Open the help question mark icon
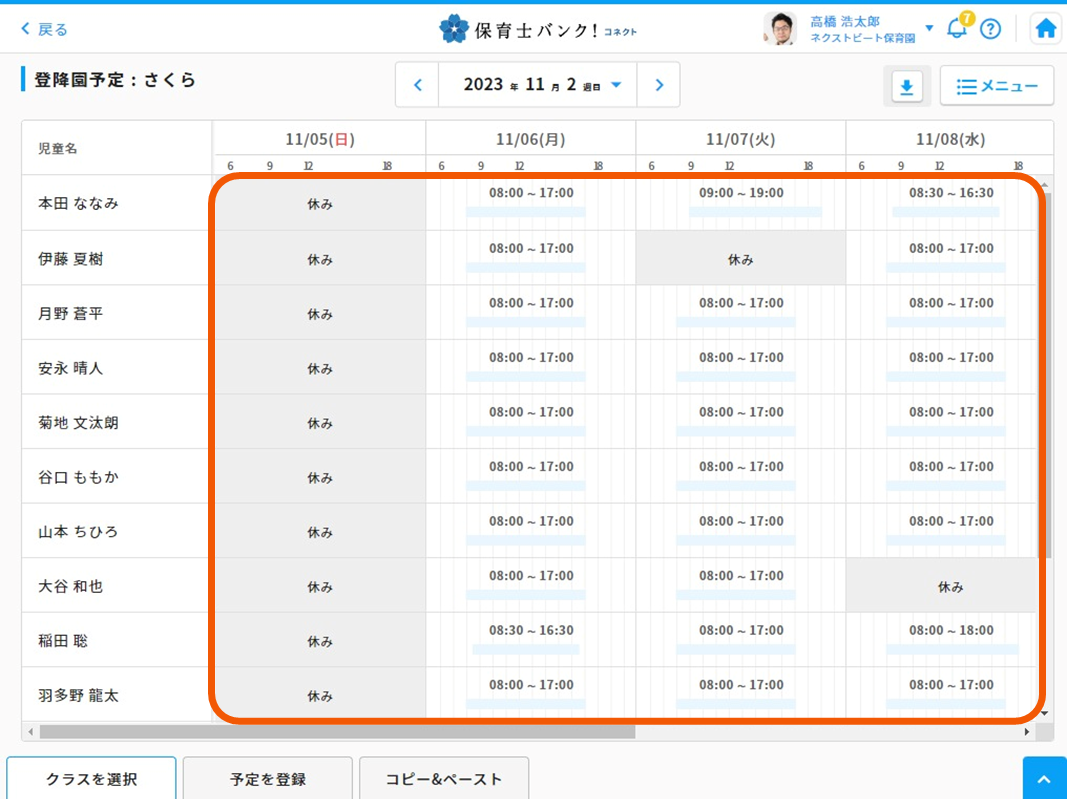 click(x=990, y=28)
